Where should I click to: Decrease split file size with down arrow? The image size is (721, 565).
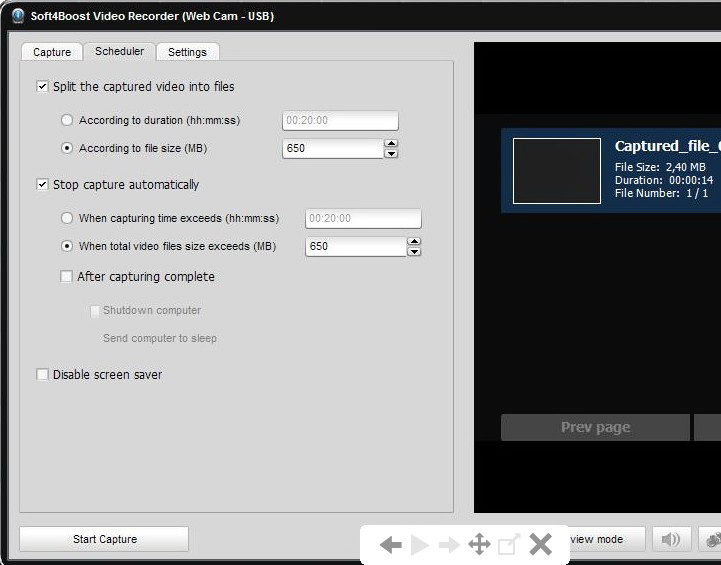[x=391, y=154]
